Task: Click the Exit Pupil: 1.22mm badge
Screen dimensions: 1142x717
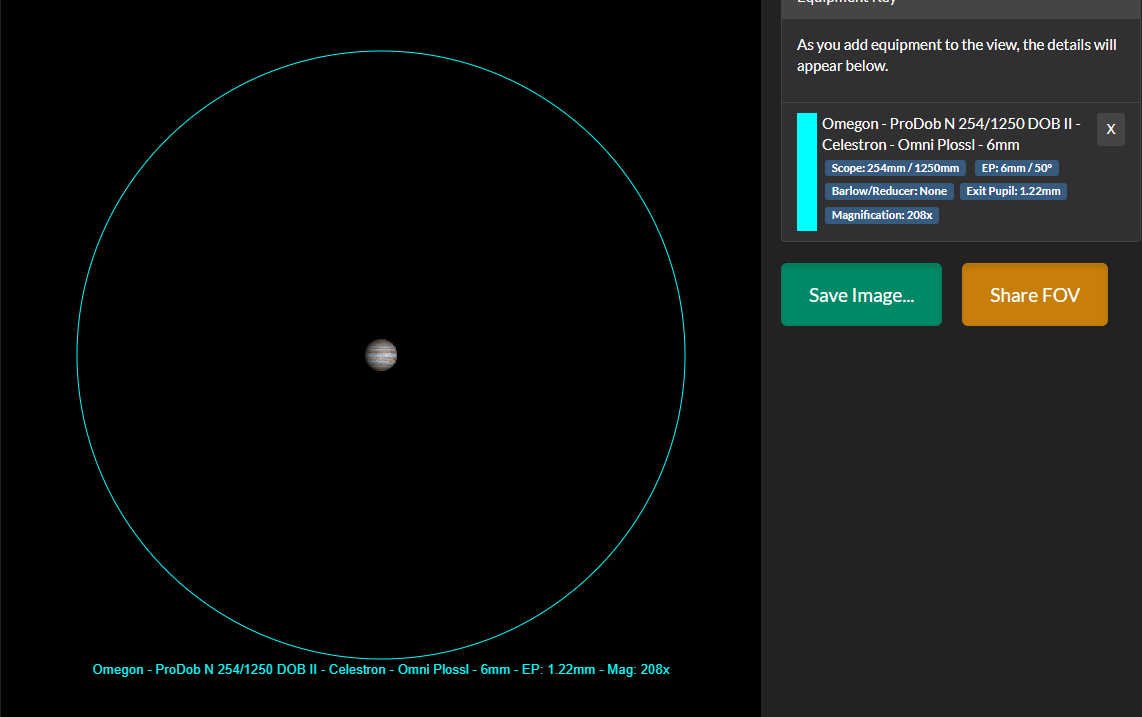Action: click(x=1013, y=192)
